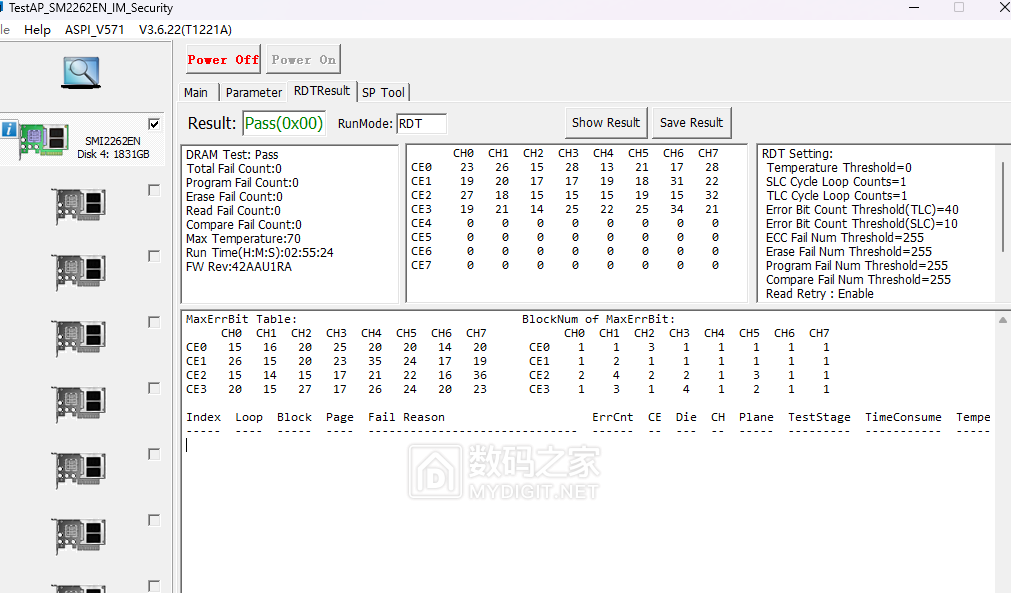
Task: Click the 'DRAM Test: Pass' line
Action: tap(232, 155)
